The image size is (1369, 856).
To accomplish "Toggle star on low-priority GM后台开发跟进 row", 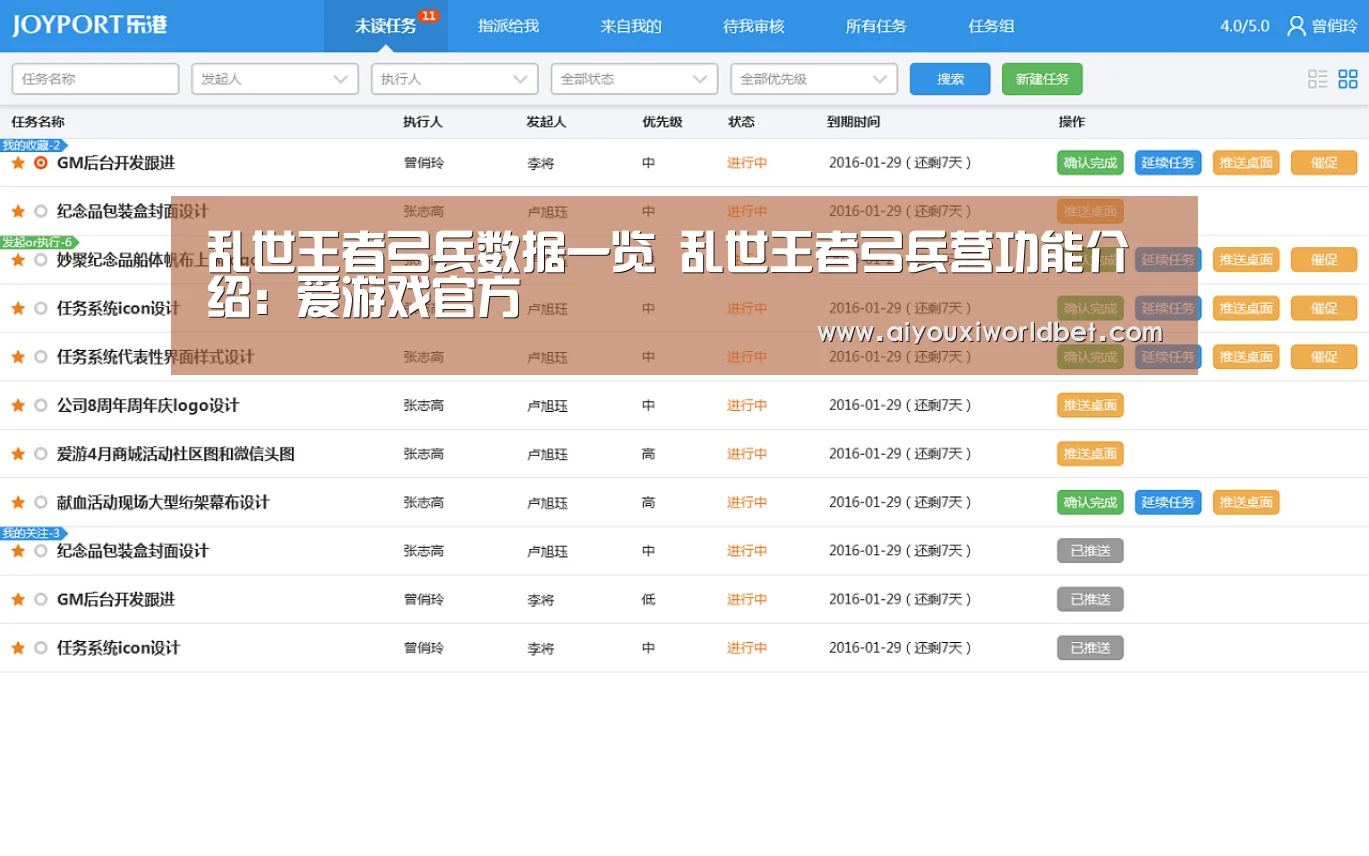I will 18,599.
